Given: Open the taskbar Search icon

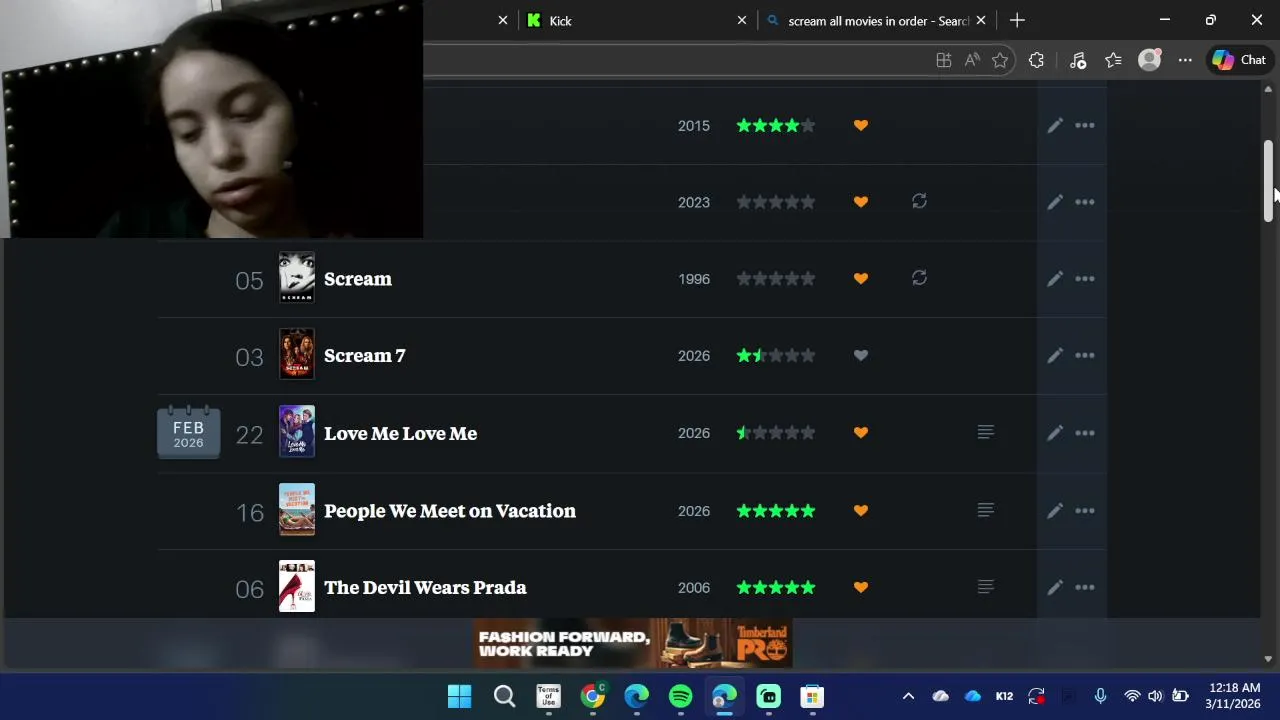Looking at the screenshot, I should pos(504,696).
